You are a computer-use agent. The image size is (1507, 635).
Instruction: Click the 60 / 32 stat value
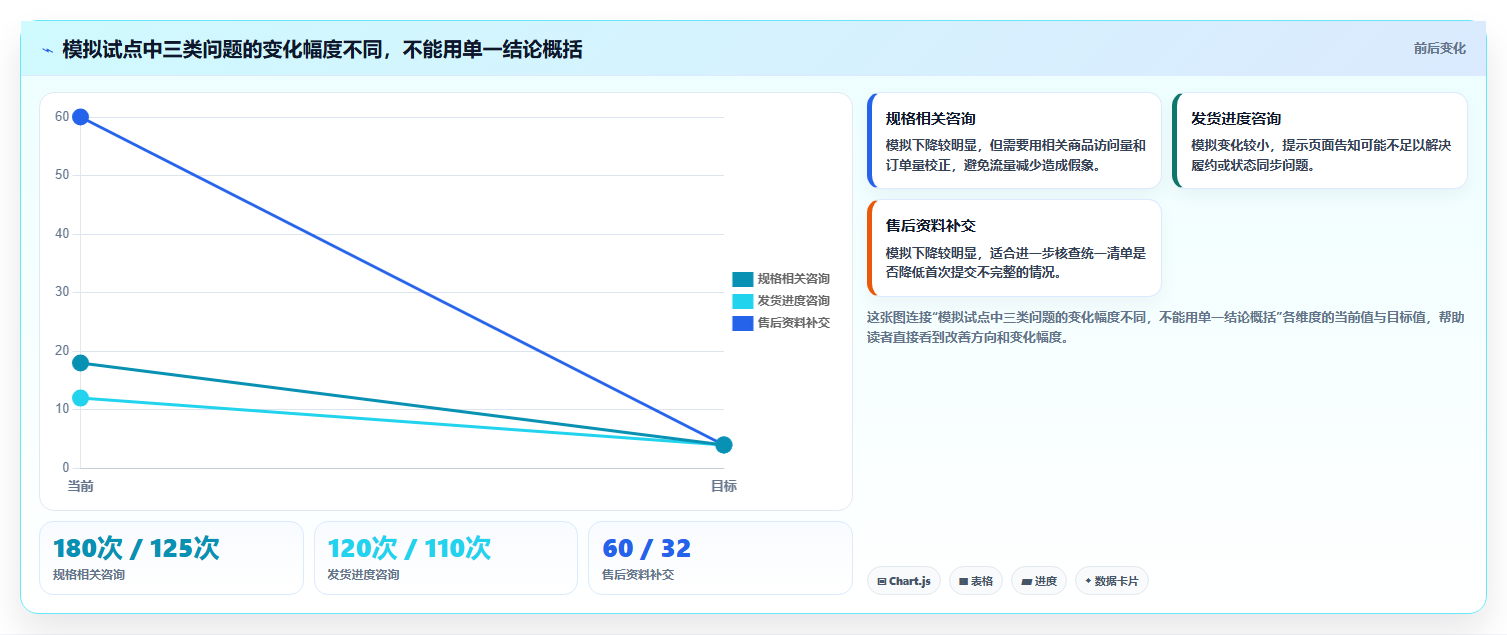coord(646,548)
